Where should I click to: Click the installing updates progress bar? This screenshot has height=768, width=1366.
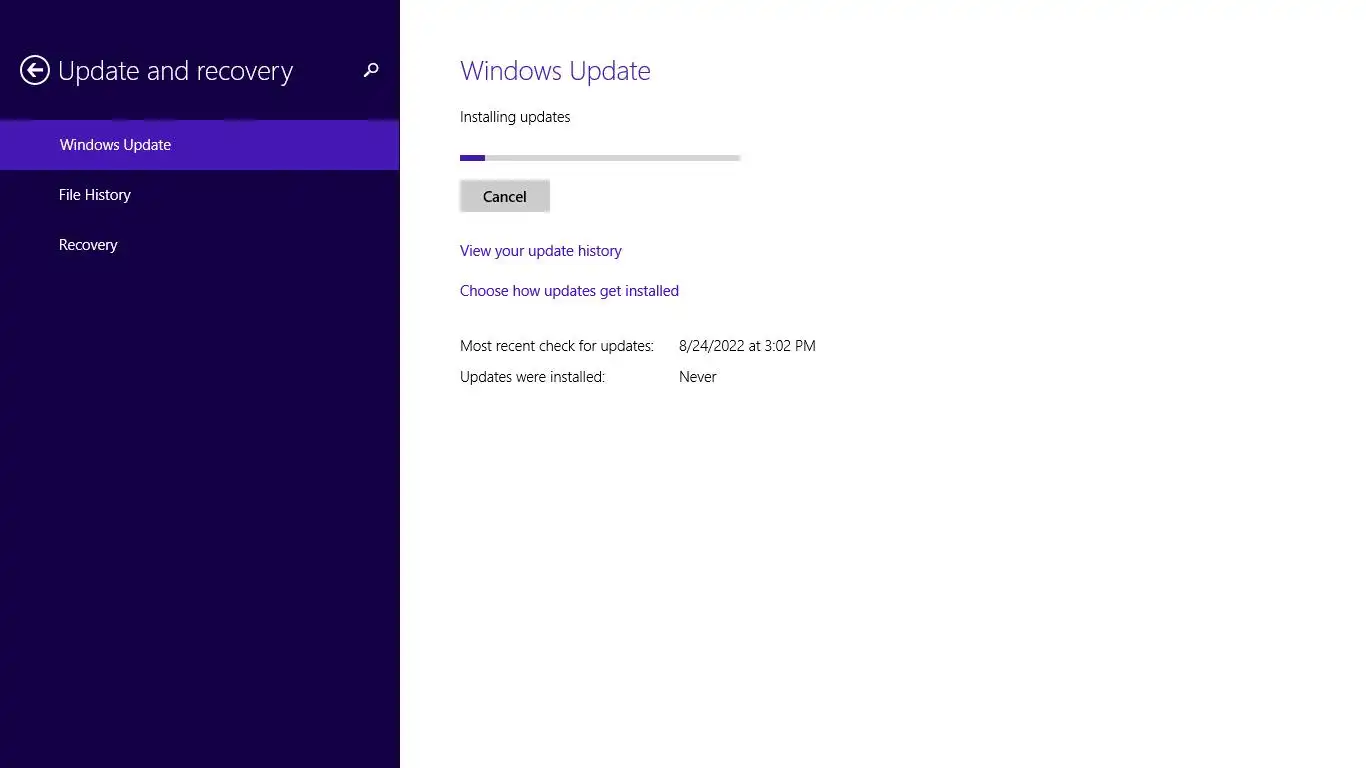coord(600,158)
